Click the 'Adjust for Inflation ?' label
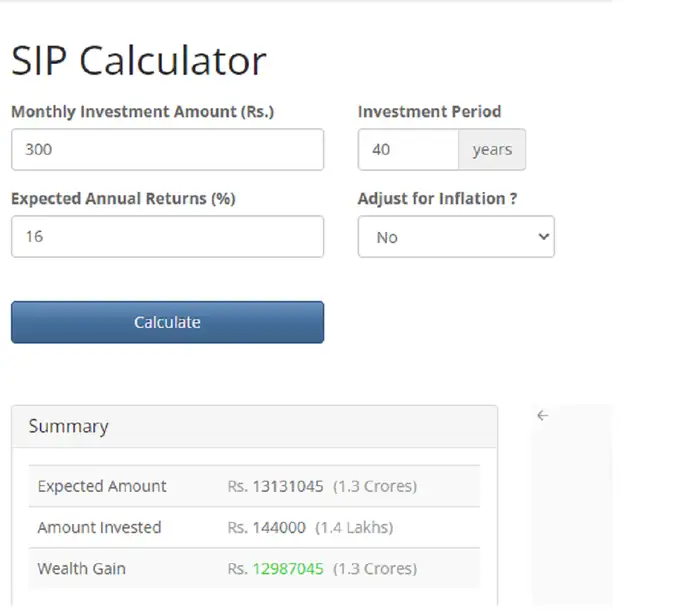This screenshot has width=700, height=611. (x=437, y=198)
